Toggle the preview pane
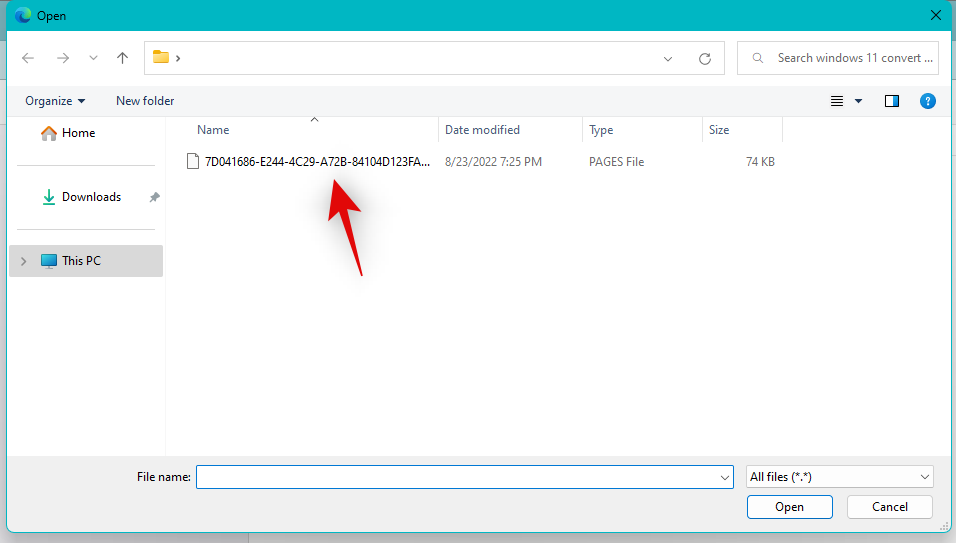The height and width of the screenshot is (543, 956). [x=892, y=101]
